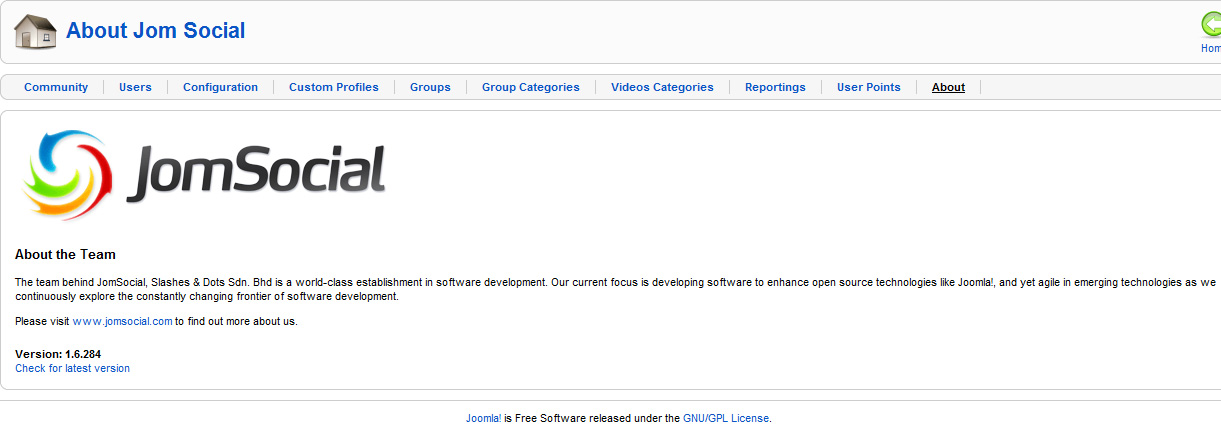Click the house icon beside About Jom Social
Viewport: 1221px width, 446px height.
point(35,32)
